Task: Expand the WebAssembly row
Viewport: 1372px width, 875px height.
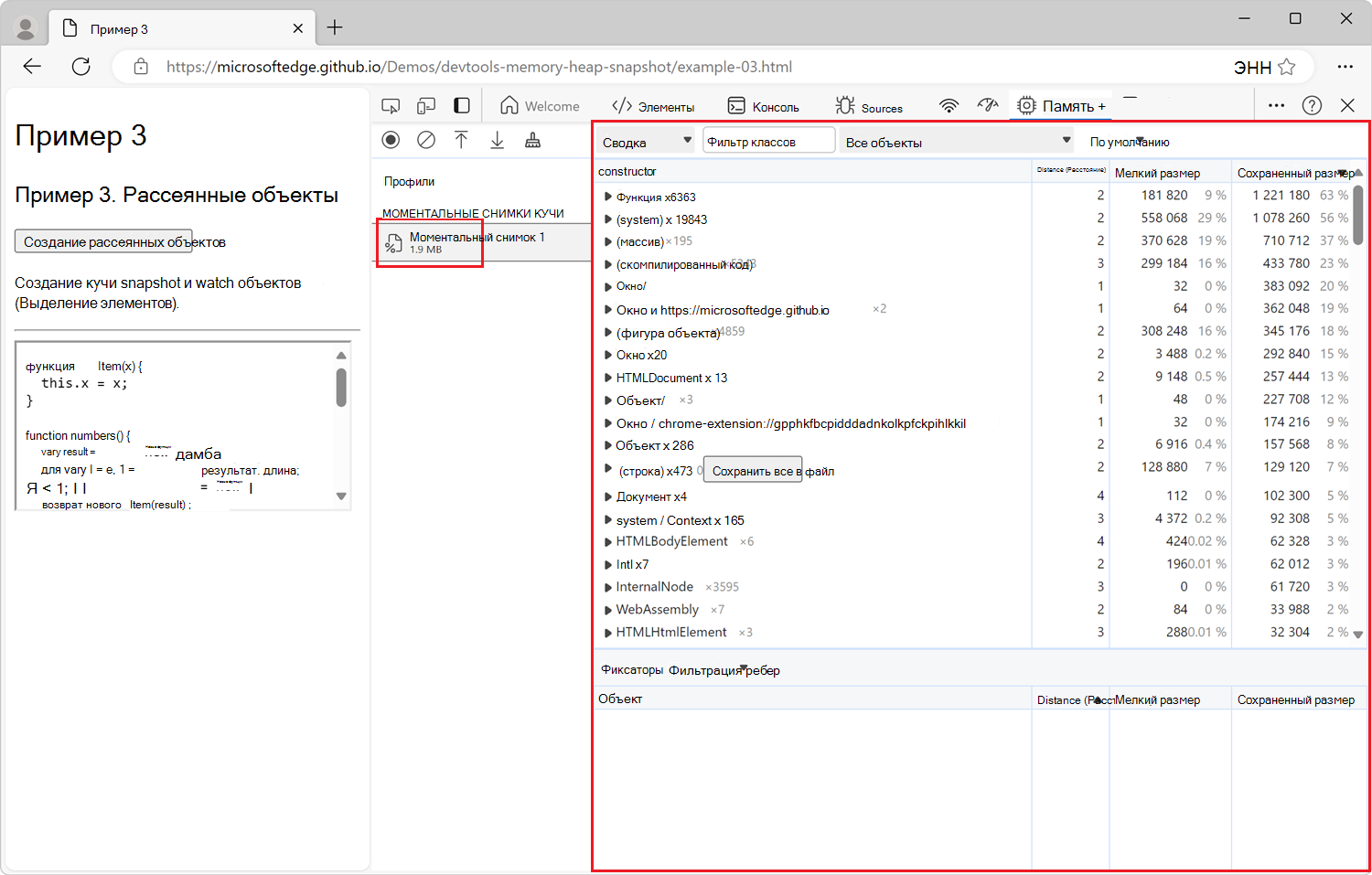Action: pos(608,610)
